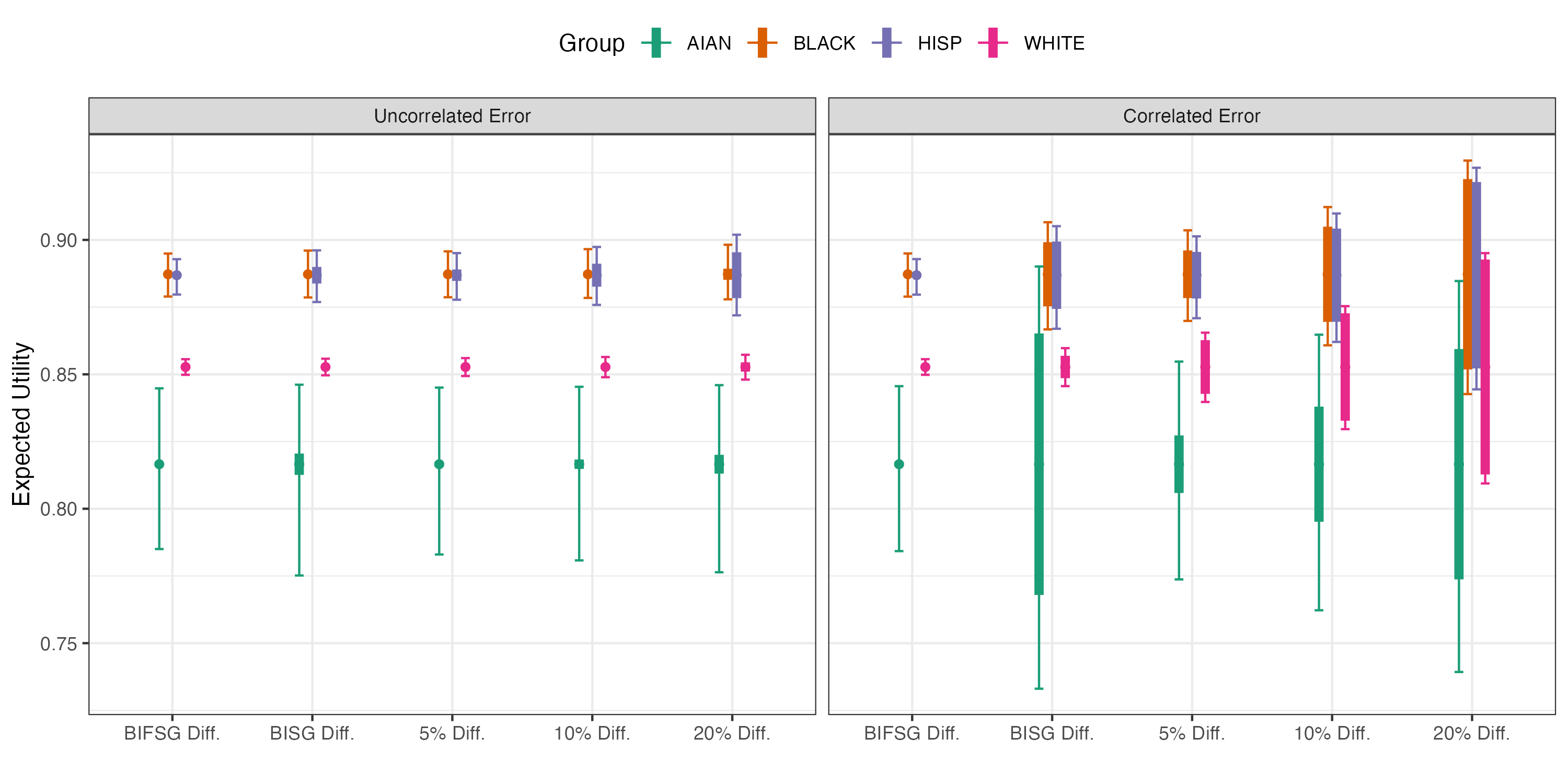Click '10% Diff.' label in Uncorrelated panel
The image size is (1568, 784).
point(592,733)
